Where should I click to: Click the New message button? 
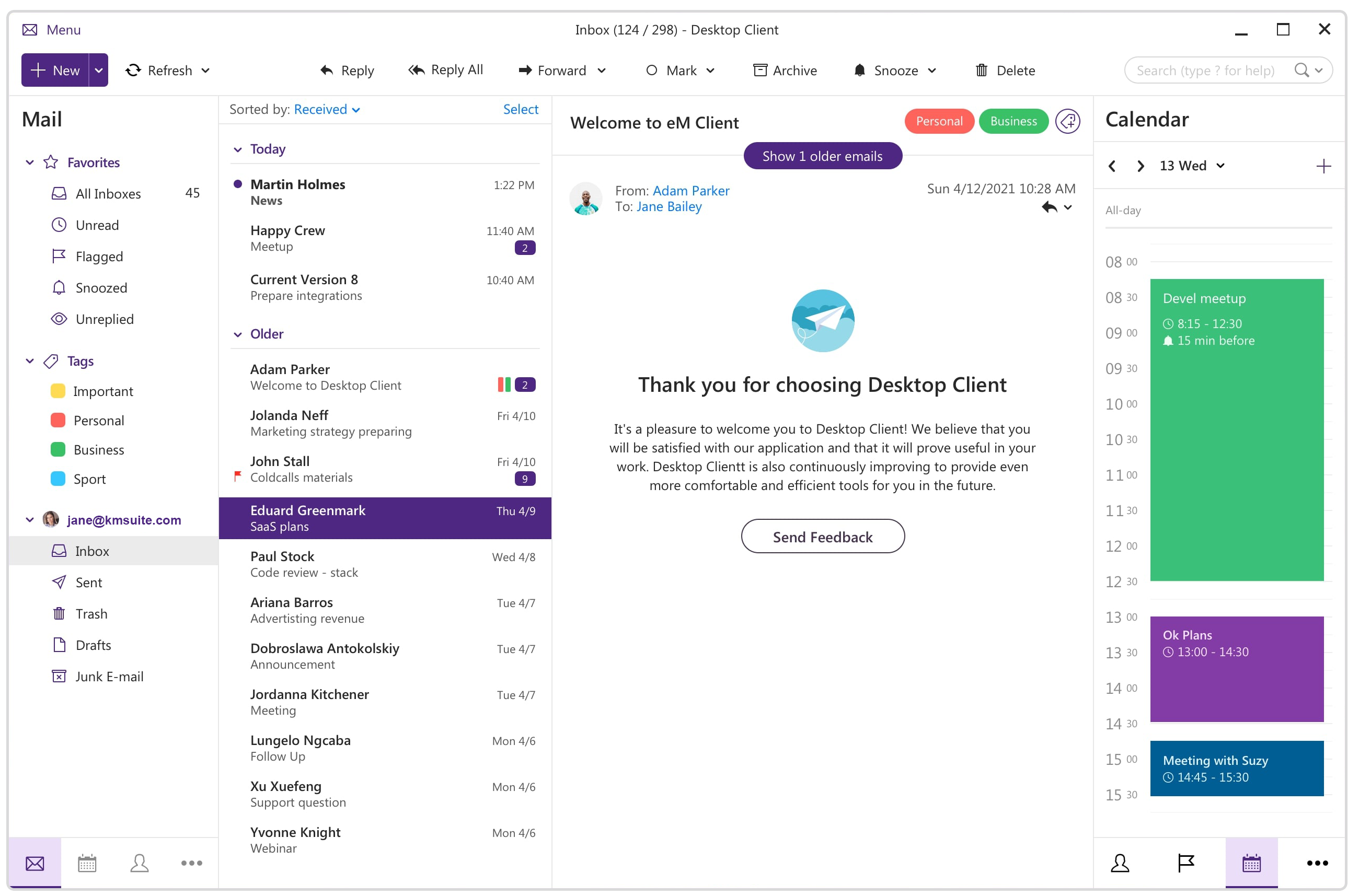[55, 71]
